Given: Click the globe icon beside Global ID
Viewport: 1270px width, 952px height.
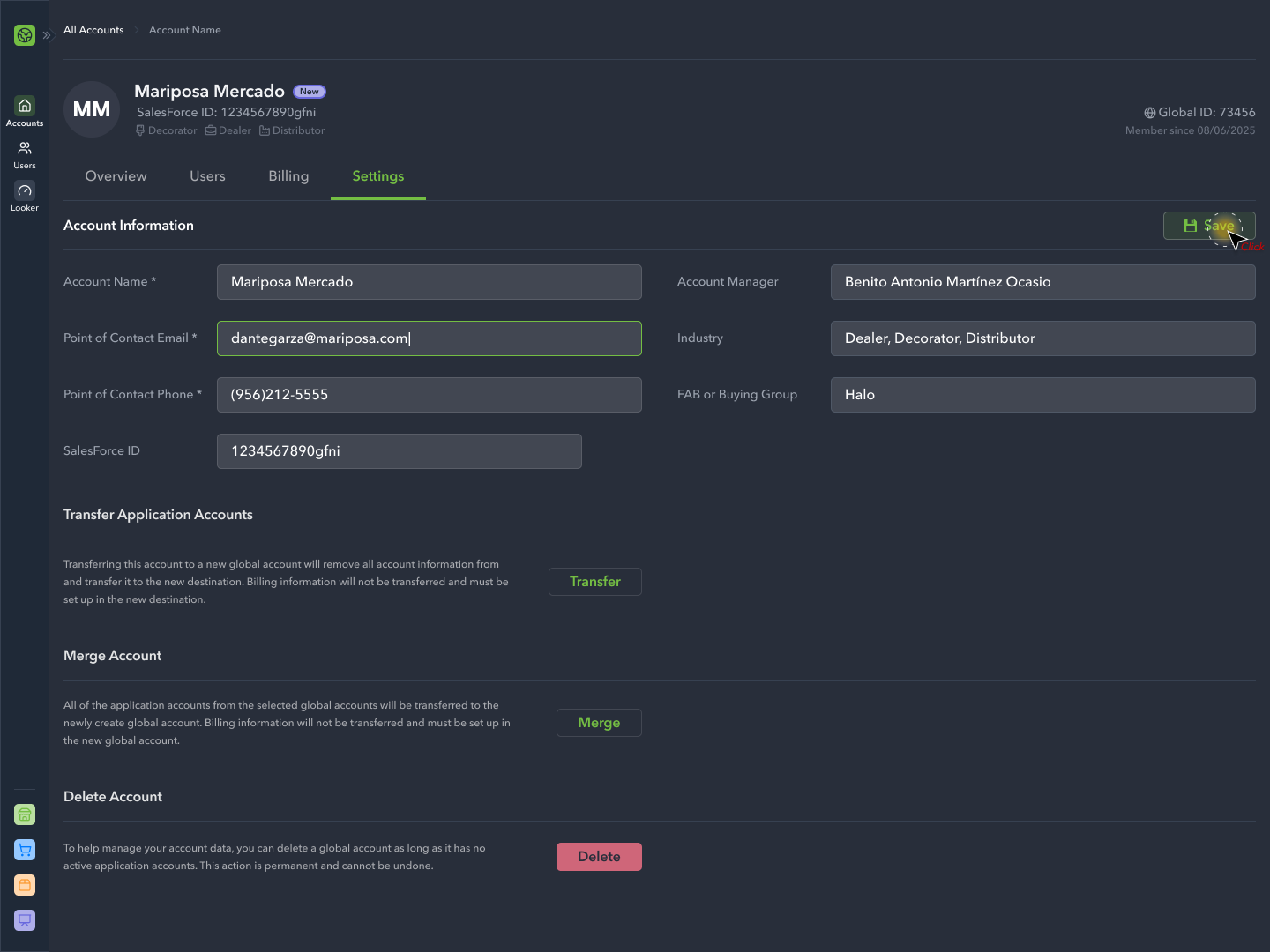Looking at the screenshot, I should [x=1149, y=112].
